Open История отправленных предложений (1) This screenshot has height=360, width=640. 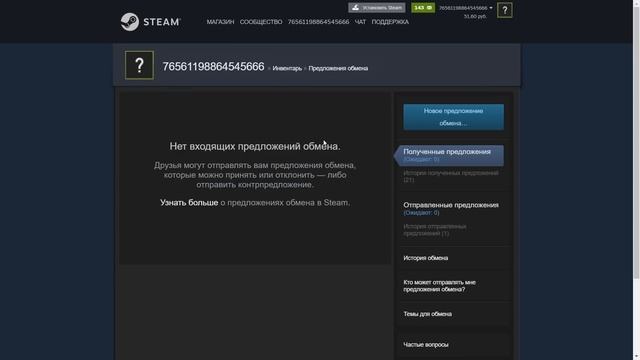435,230
